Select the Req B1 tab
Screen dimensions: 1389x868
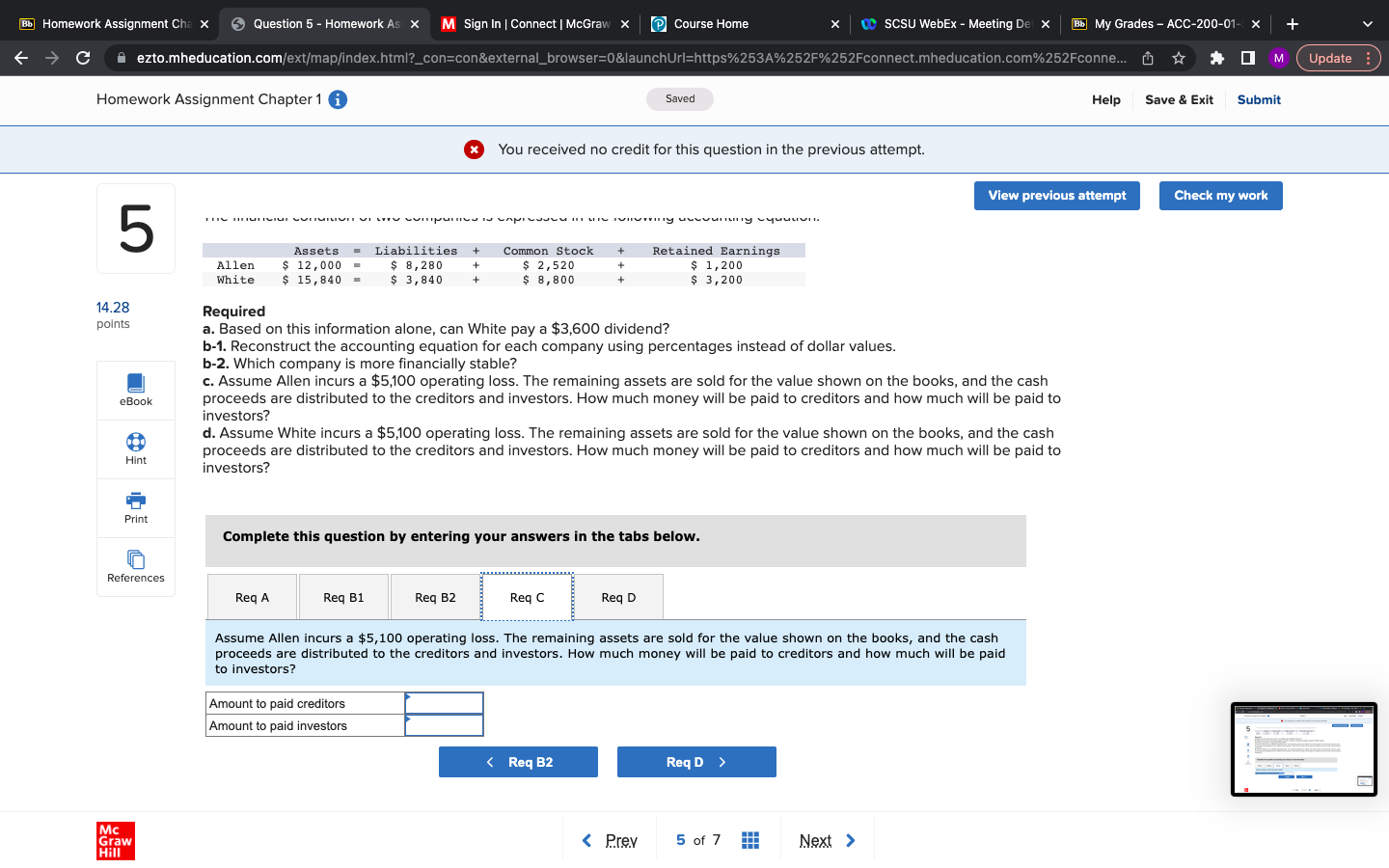(x=343, y=598)
